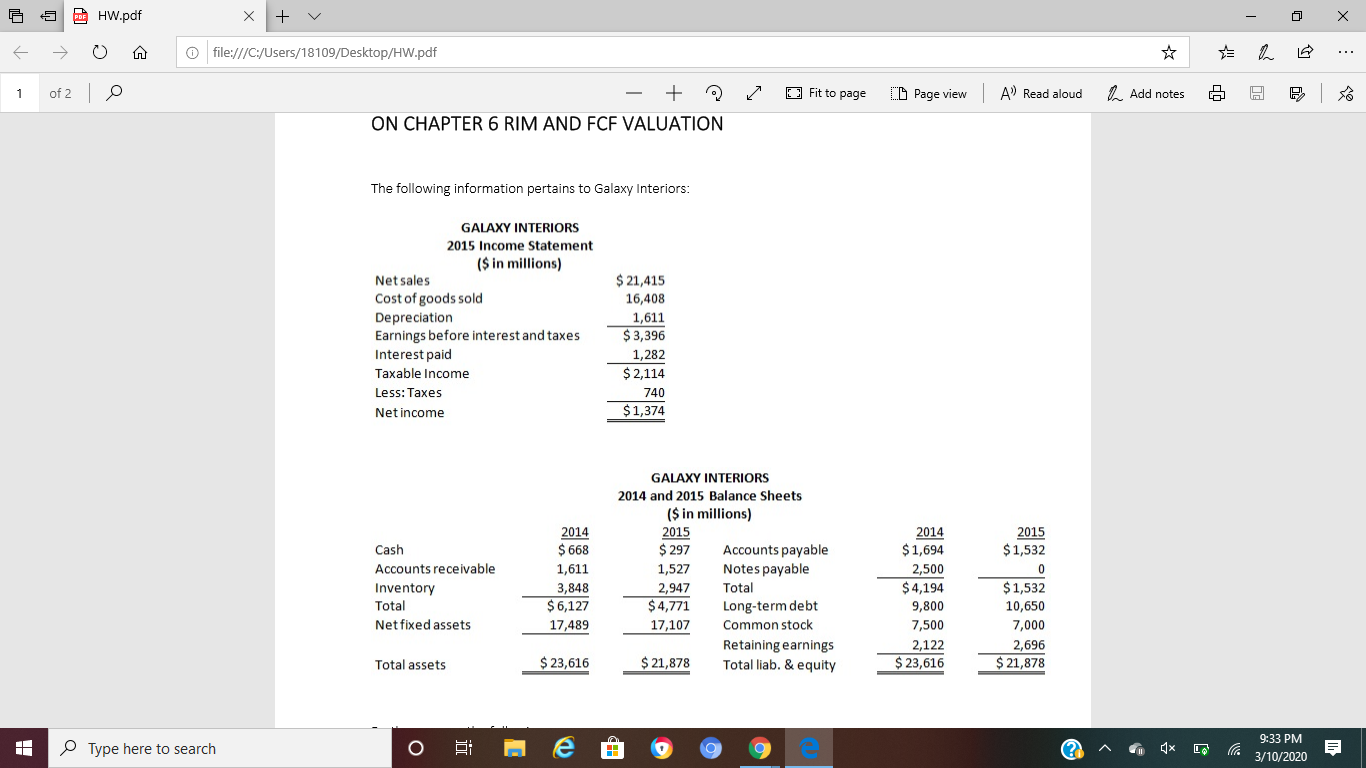
Task: Click Net income value $1,374
Action: pyautogui.click(x=644, y=411)
